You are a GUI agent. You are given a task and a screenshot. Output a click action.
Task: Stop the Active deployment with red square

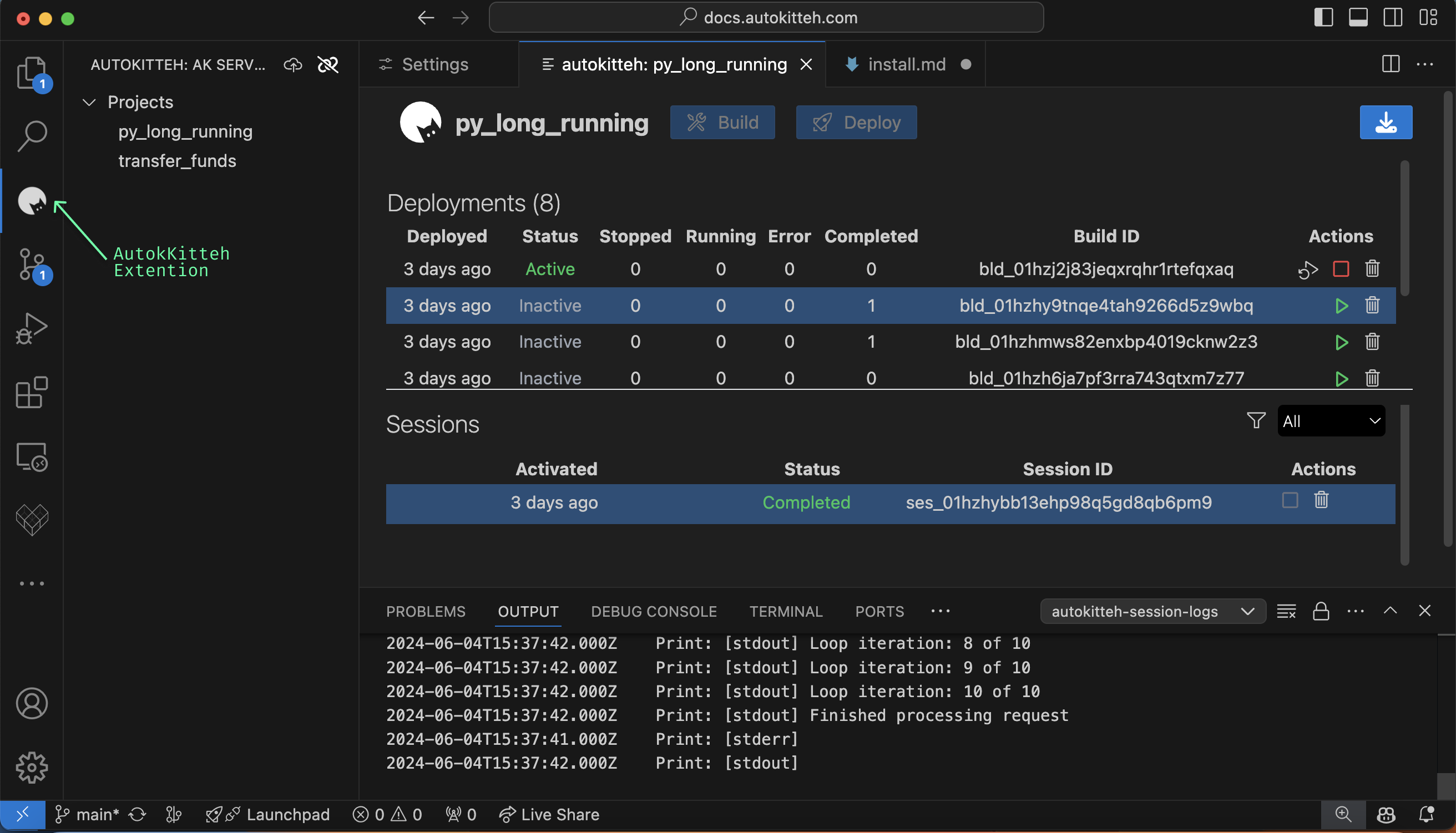(1341, 268)
